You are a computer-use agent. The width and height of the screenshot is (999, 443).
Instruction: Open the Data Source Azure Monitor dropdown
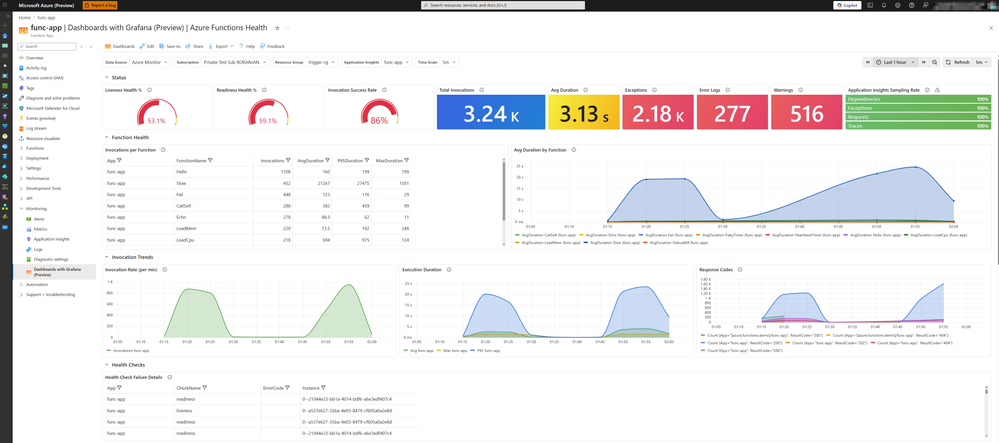coord(150,62)
